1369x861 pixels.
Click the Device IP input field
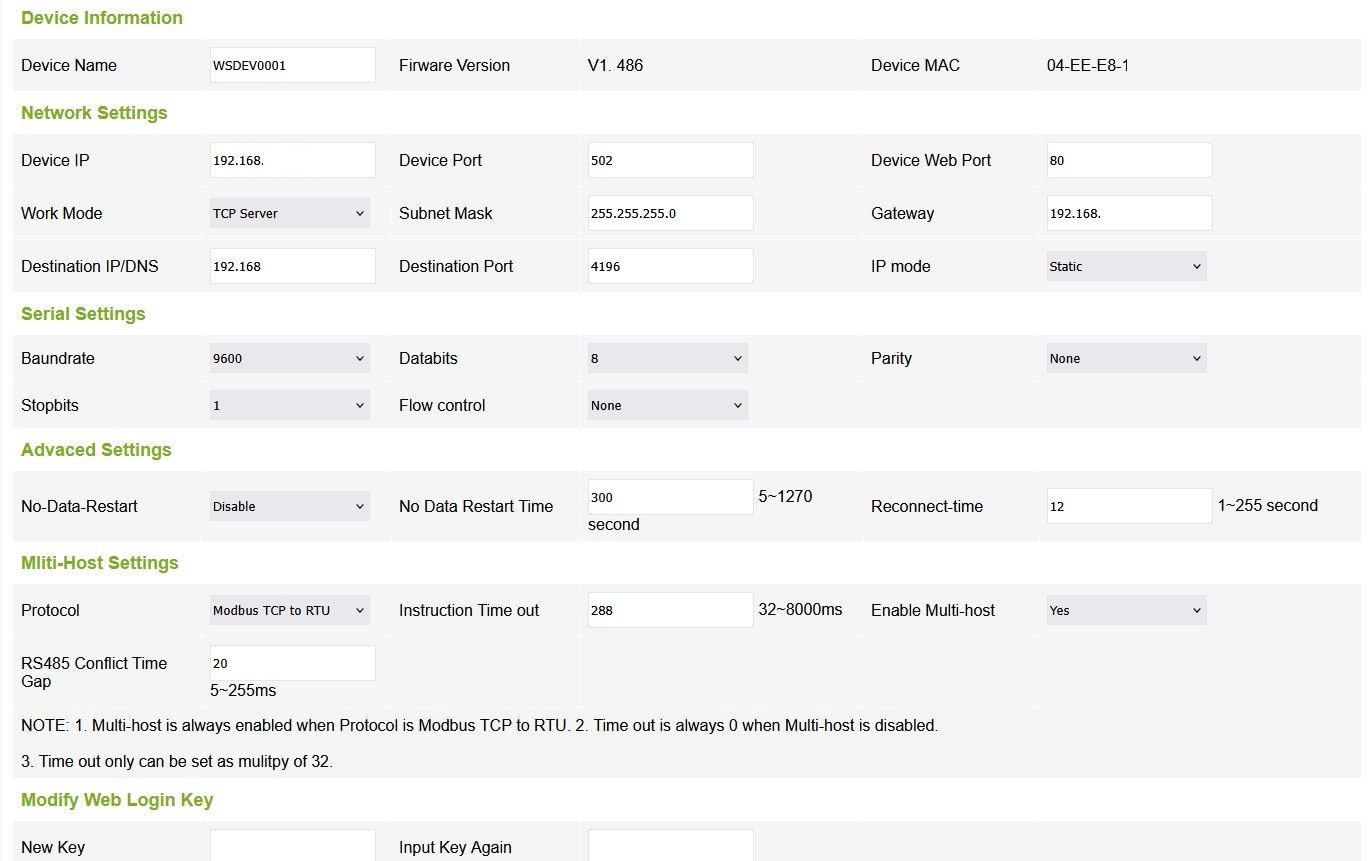point(292,160)
